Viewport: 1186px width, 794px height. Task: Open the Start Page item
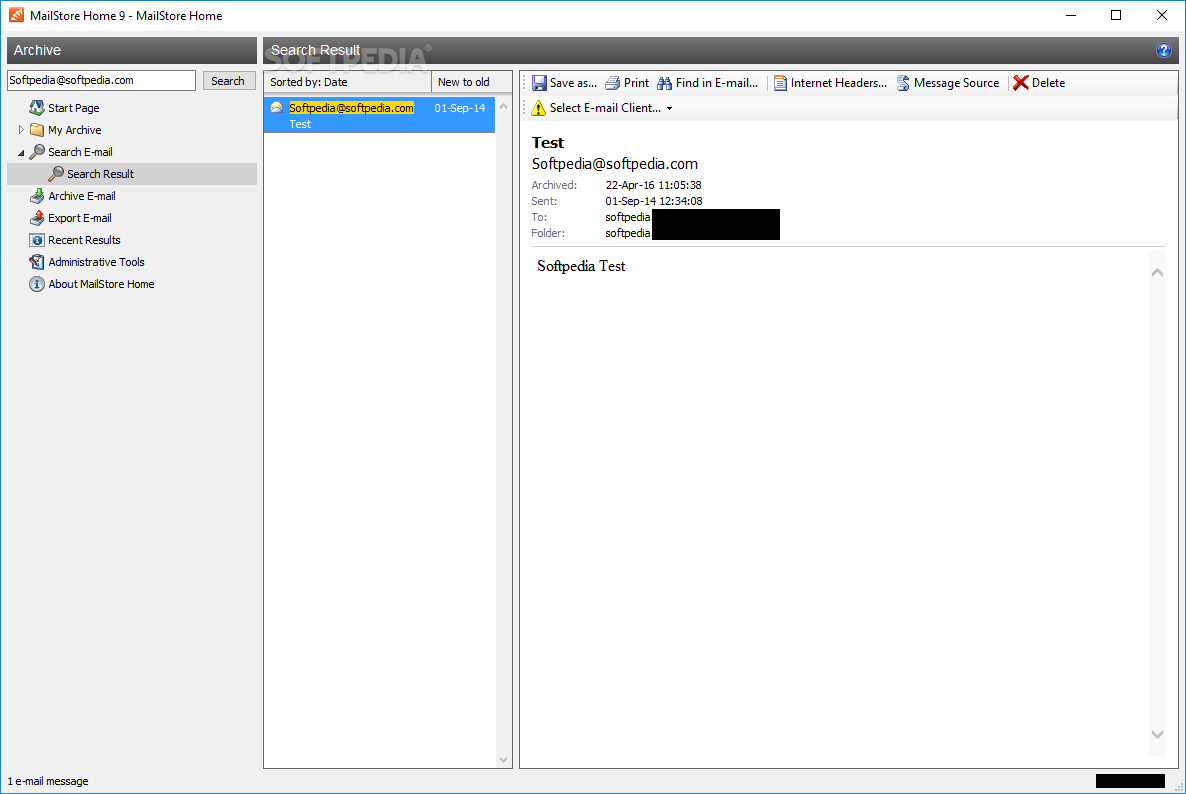pos(73,108)
